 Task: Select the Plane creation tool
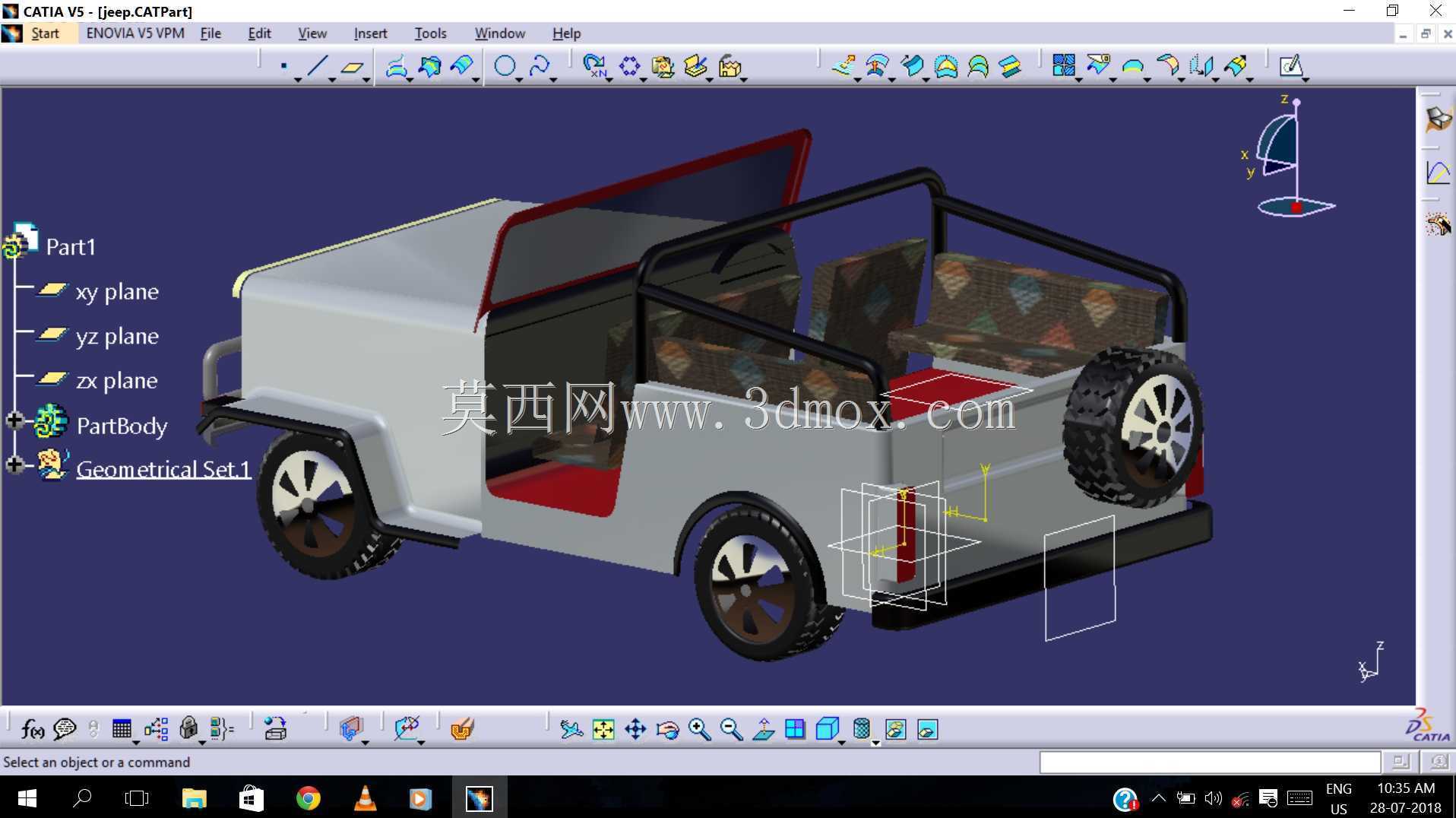click(x=351, y=67)
